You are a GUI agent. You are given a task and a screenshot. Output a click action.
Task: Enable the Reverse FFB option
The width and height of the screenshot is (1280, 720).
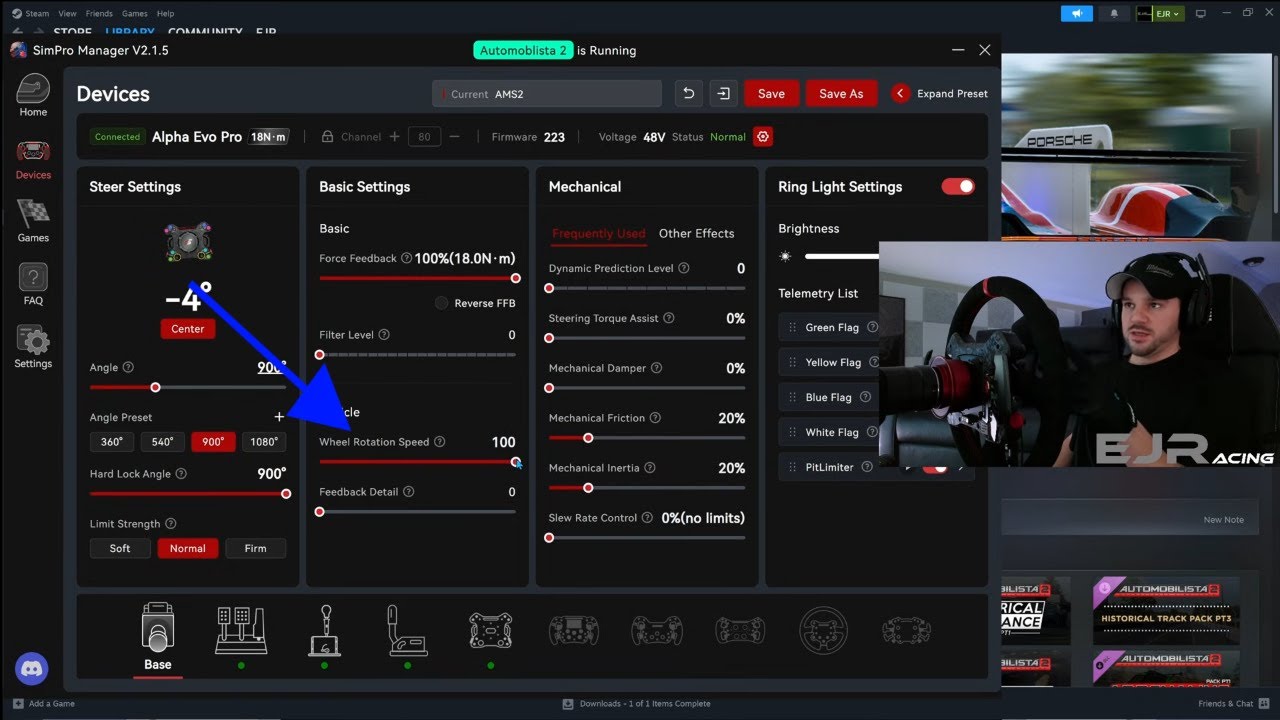pos(441,303)
